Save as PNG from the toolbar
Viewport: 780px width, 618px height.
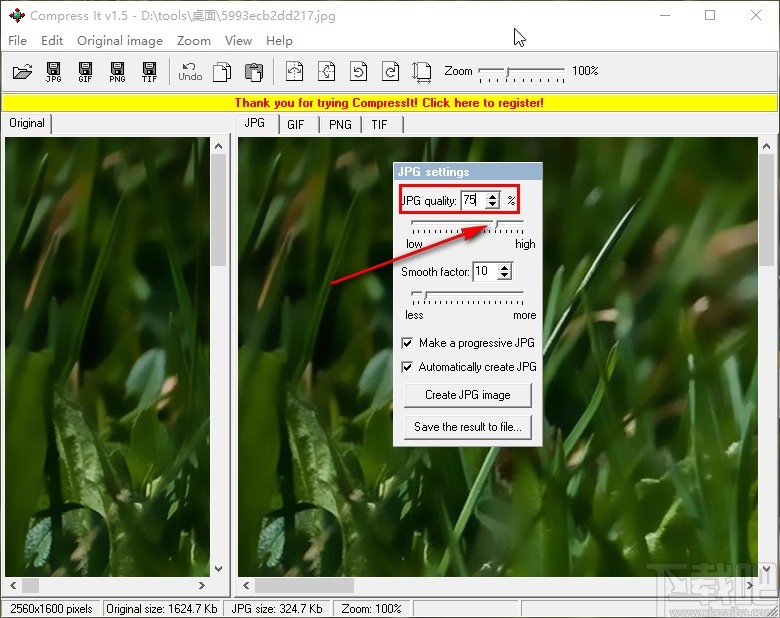pos(117,72)
